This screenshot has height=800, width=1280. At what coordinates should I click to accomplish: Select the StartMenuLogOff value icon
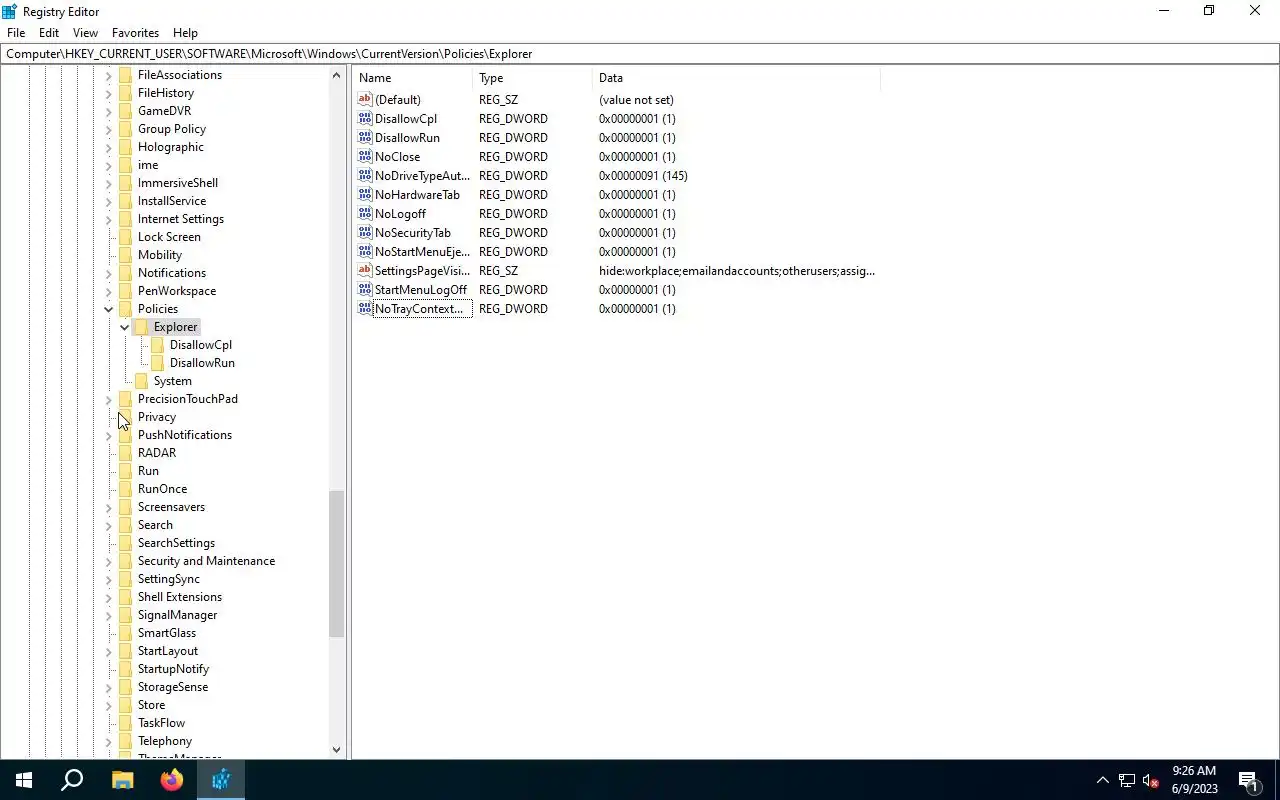365,289
